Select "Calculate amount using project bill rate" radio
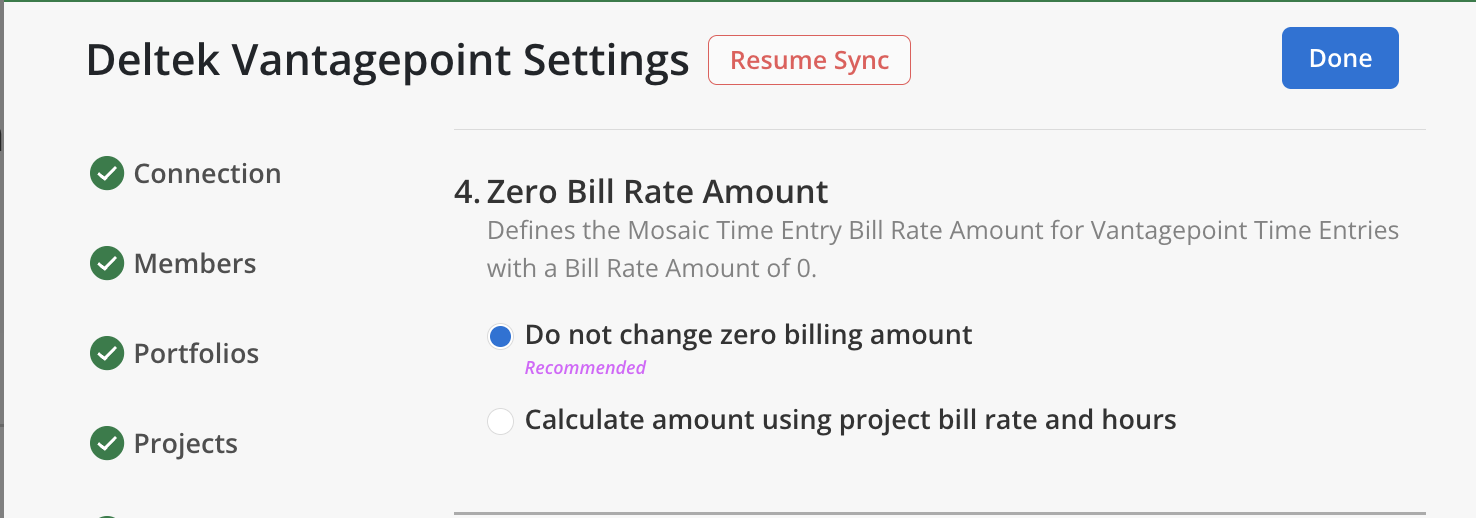The width and height of the screenshot is (1476, 518). (x=500, y=421)
